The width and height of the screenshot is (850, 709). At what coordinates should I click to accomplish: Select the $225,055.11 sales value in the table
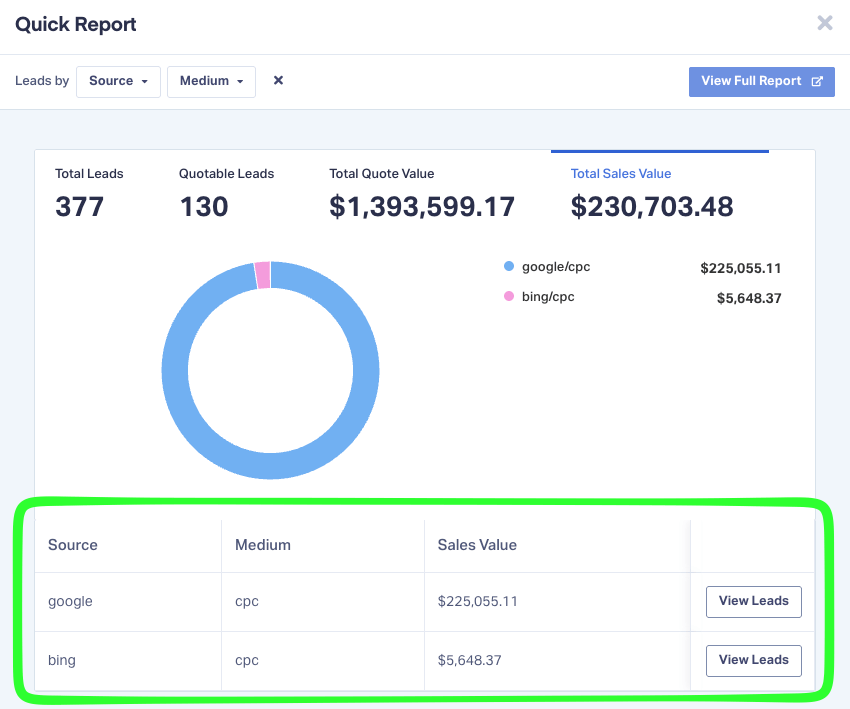pyautogui.click(x=477, y=601)
